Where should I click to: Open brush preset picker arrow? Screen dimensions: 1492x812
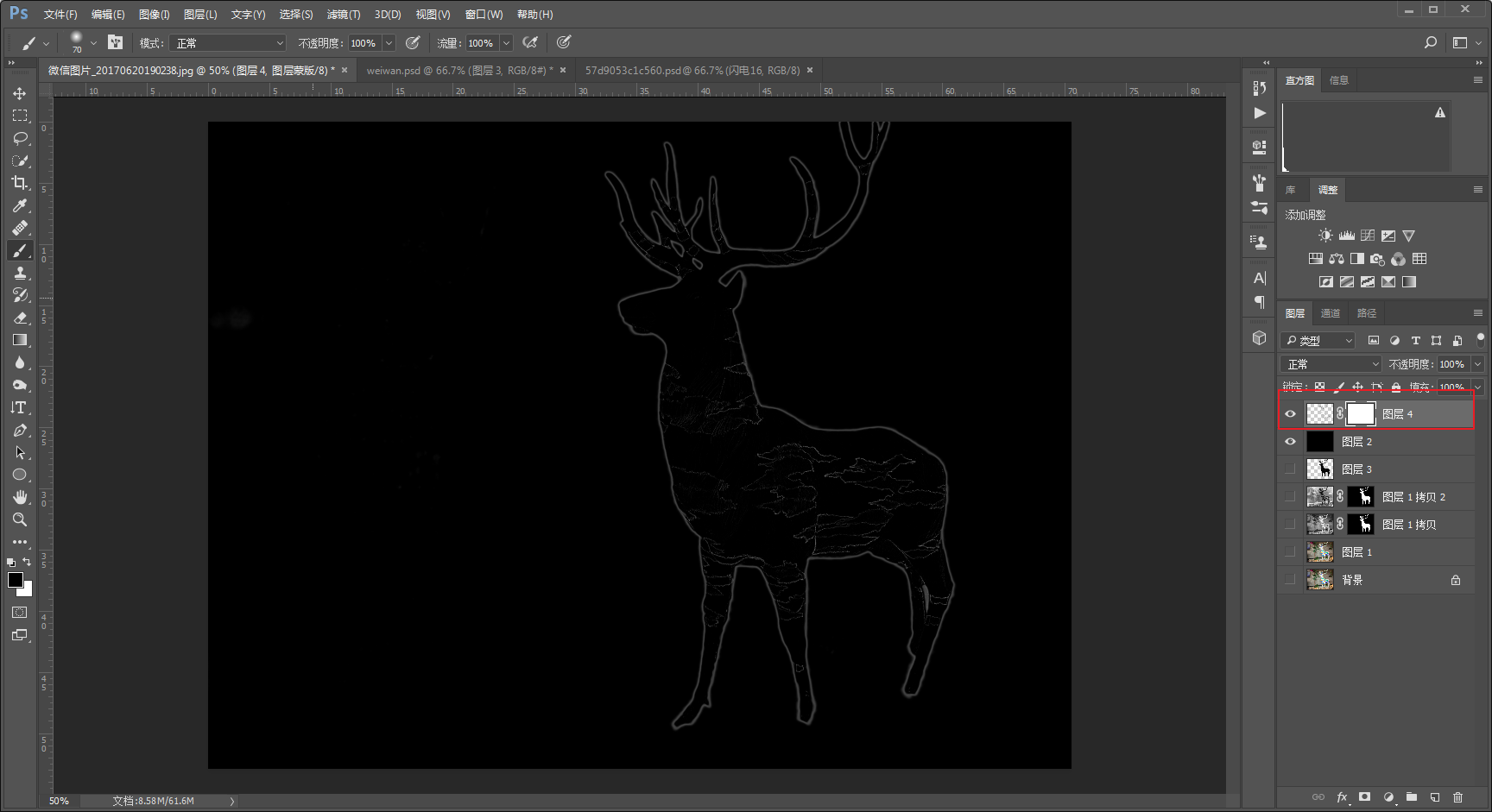(x=93, y=43)
